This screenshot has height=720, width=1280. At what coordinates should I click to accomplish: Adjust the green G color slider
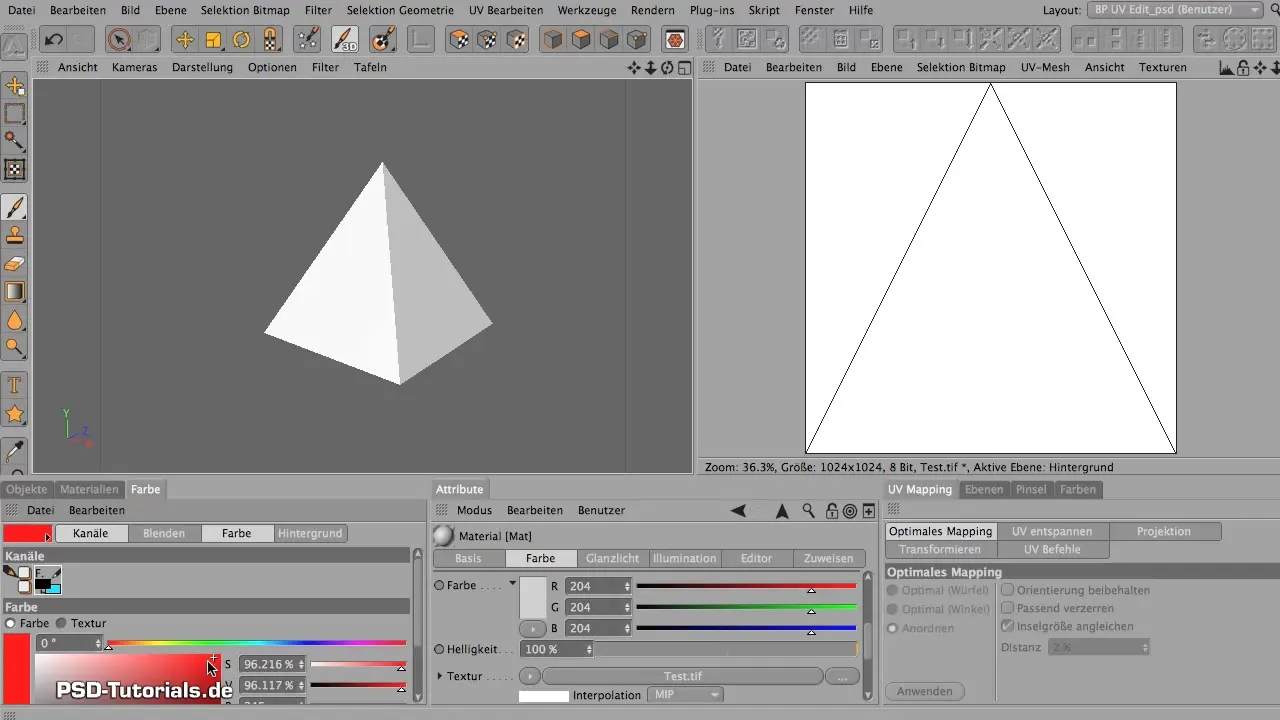pos(746,607)
